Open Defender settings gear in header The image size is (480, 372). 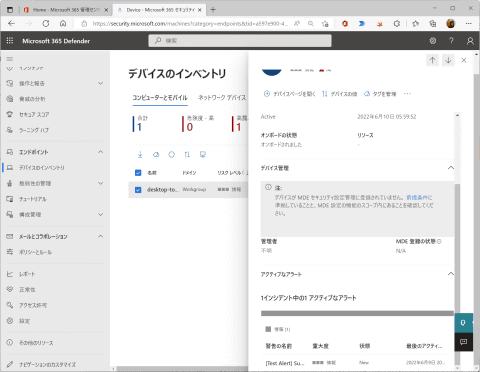coord(433,41)
